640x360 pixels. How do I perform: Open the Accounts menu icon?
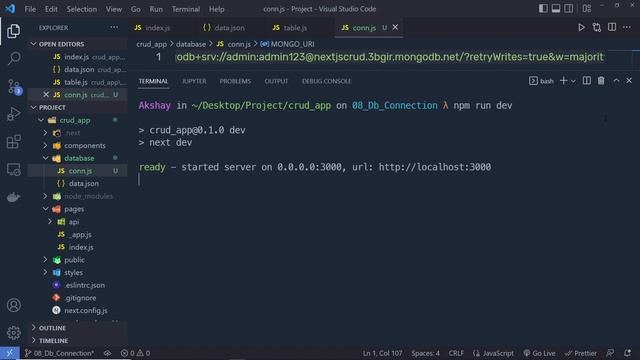(13, 305)
